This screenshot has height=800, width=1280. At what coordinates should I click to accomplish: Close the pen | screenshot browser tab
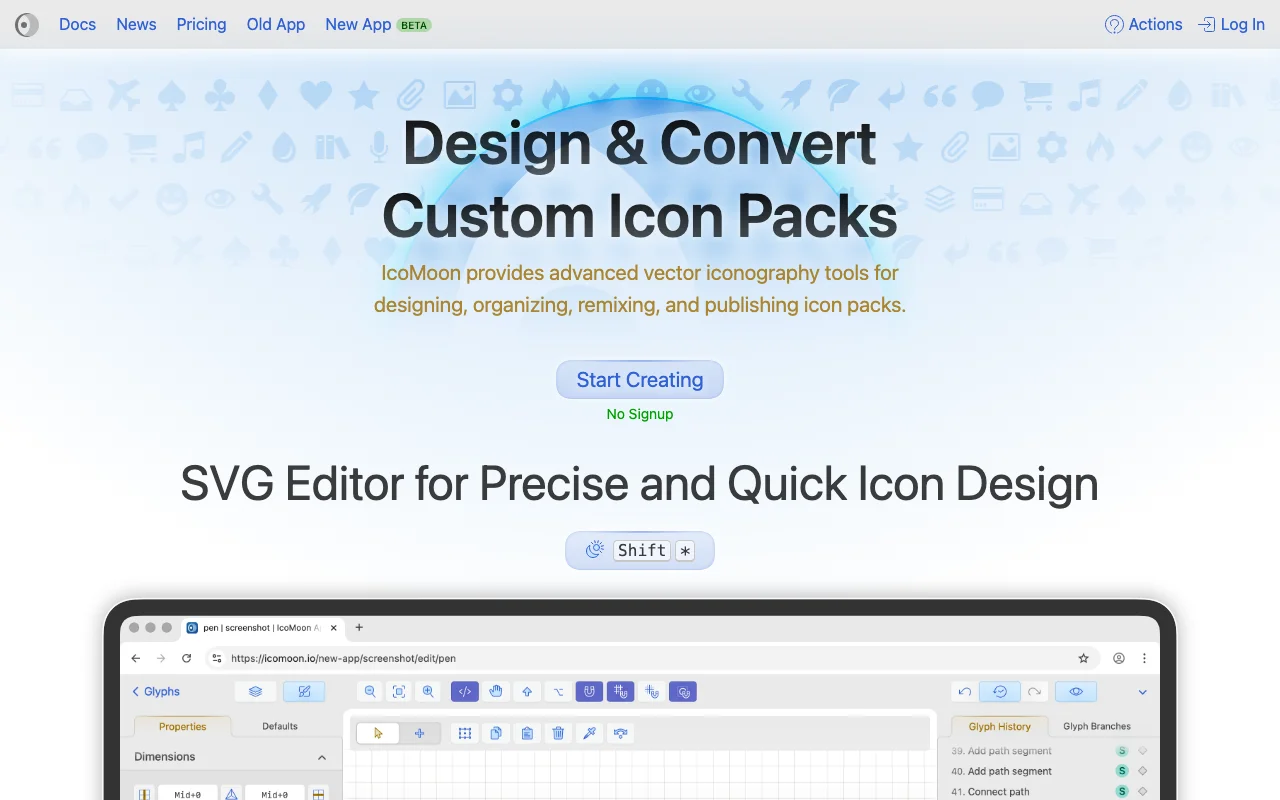click(x=332, y=628)
